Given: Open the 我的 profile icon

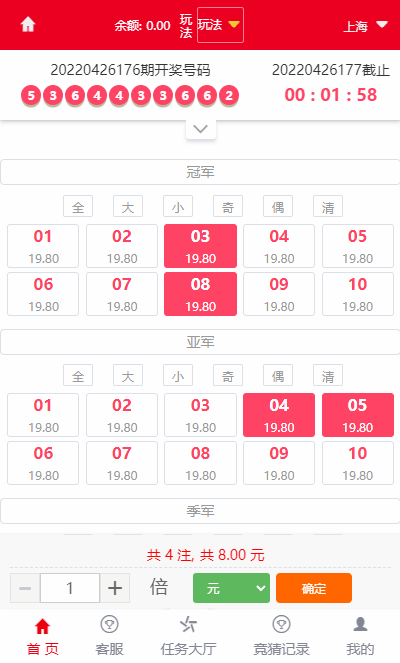Looking at the screenshot, I should [x=360, y=624].
